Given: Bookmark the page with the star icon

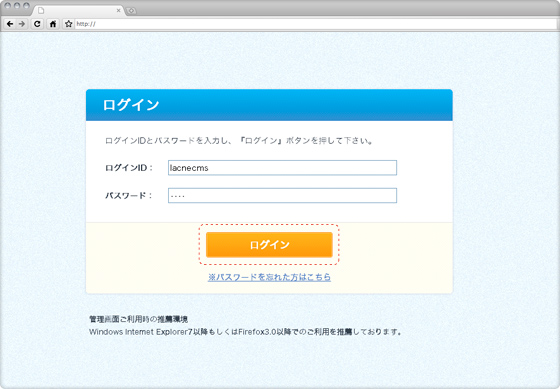Looking at the screenshot, I should pos(69,24).
